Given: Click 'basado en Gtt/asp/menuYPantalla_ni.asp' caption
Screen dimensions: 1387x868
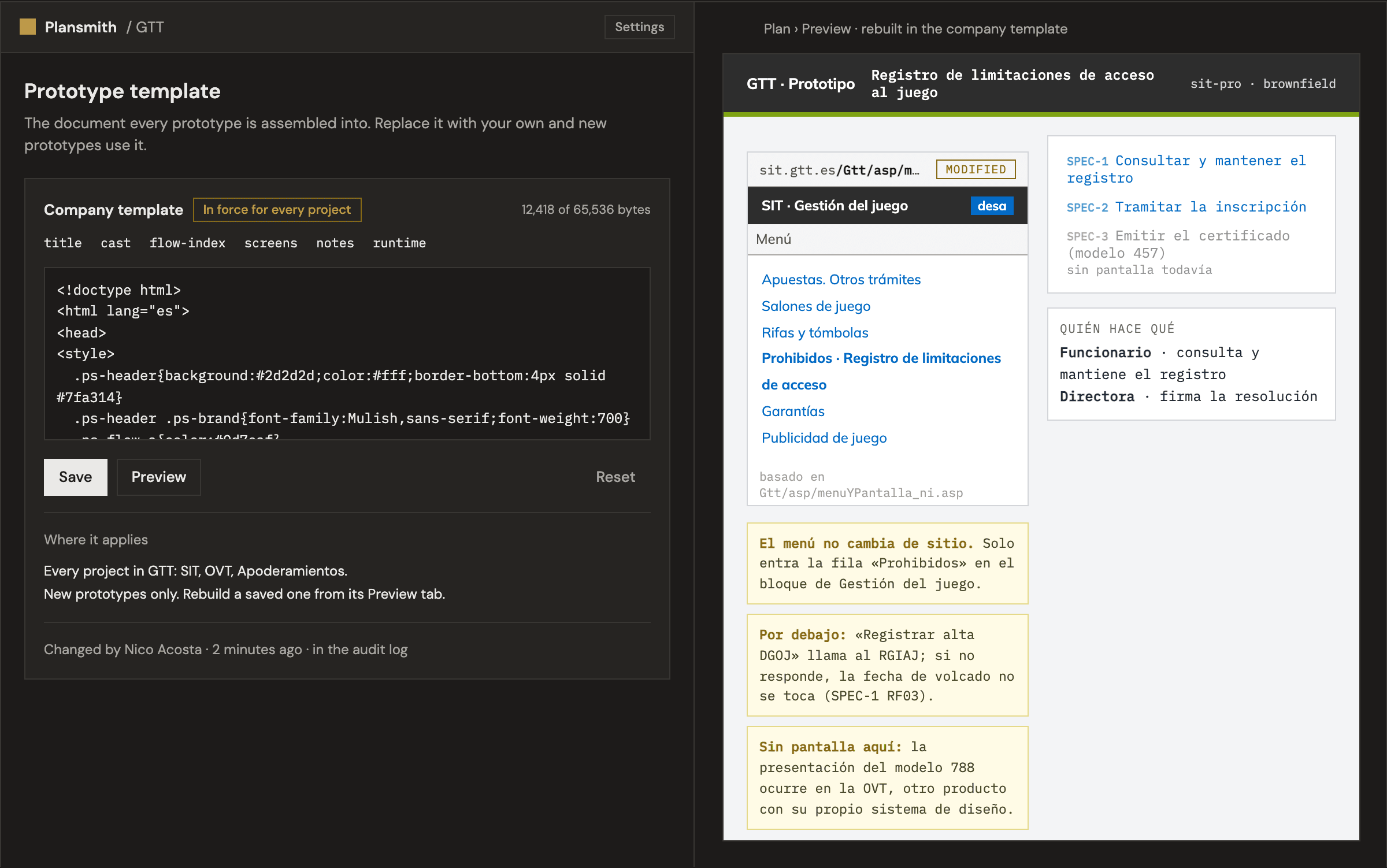Looking at the screenshot, I should [x=861, y=485].
